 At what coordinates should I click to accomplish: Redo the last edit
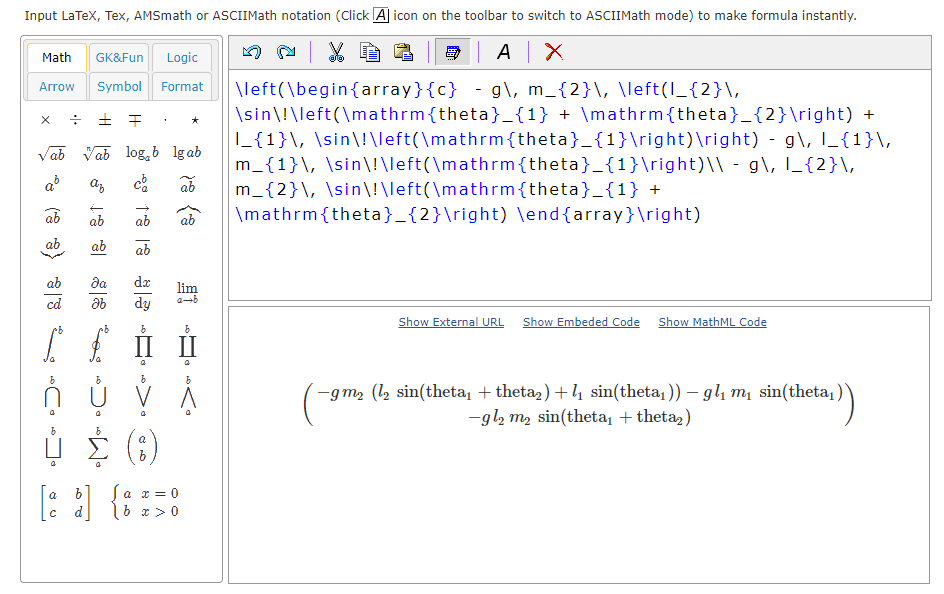286,52
